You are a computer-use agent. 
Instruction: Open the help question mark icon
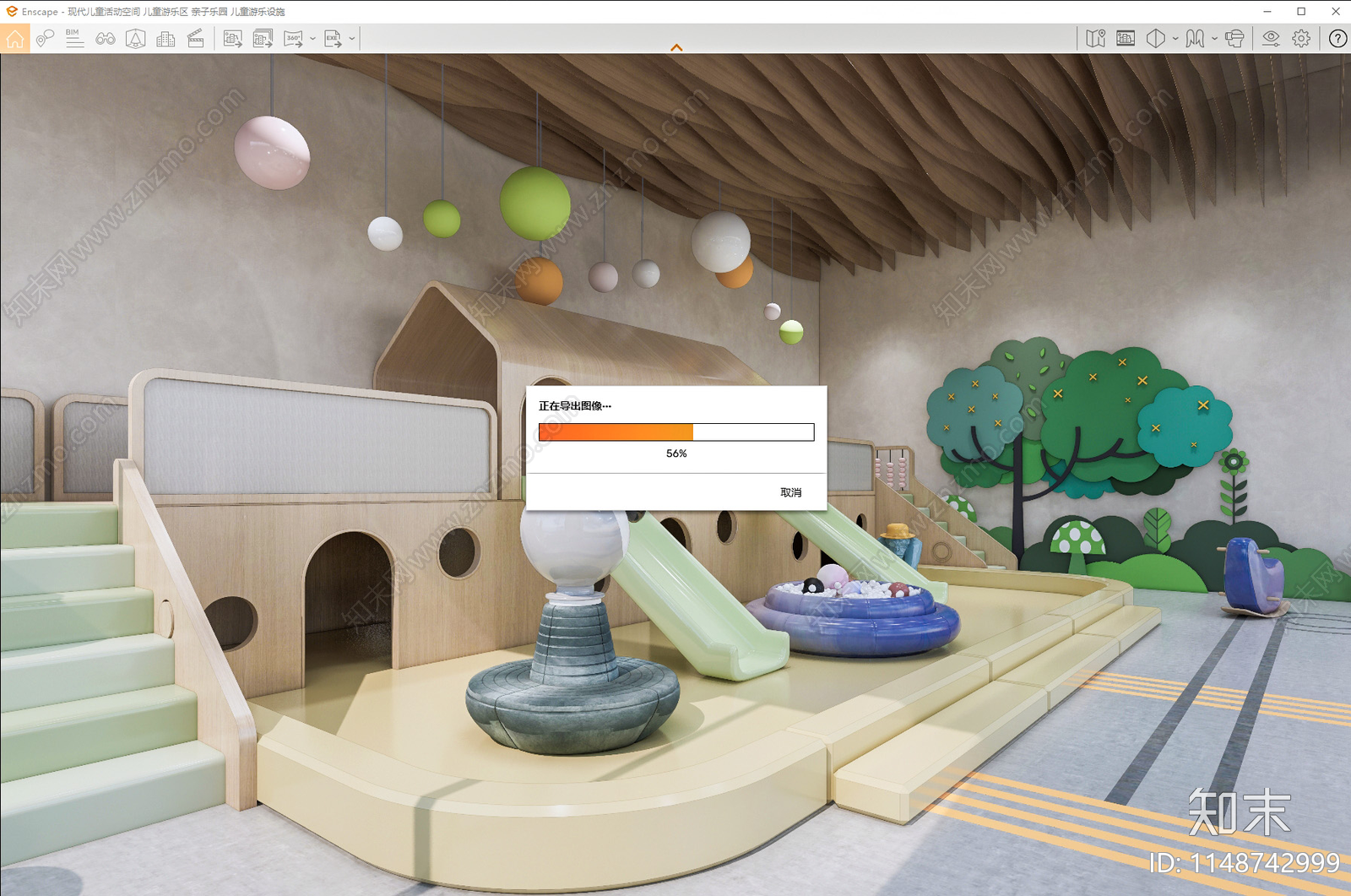[1337, 39]
